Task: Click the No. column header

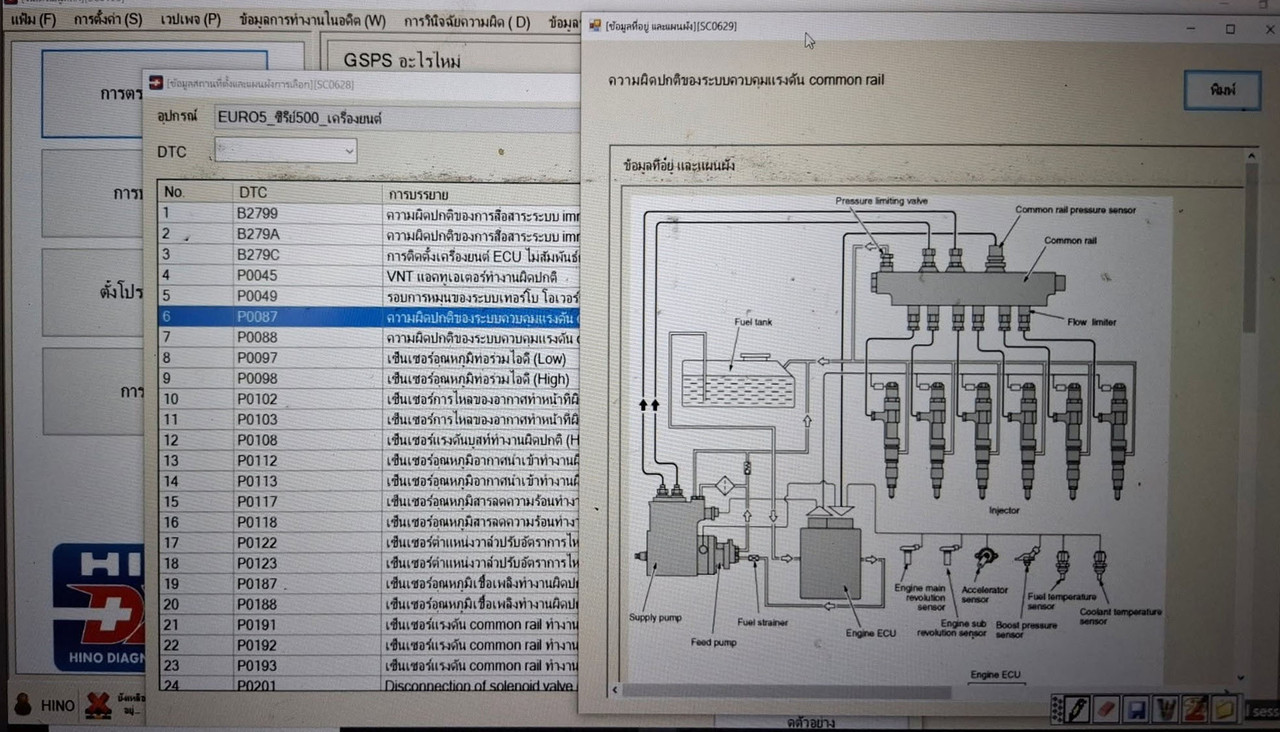Action: point(195,192)
